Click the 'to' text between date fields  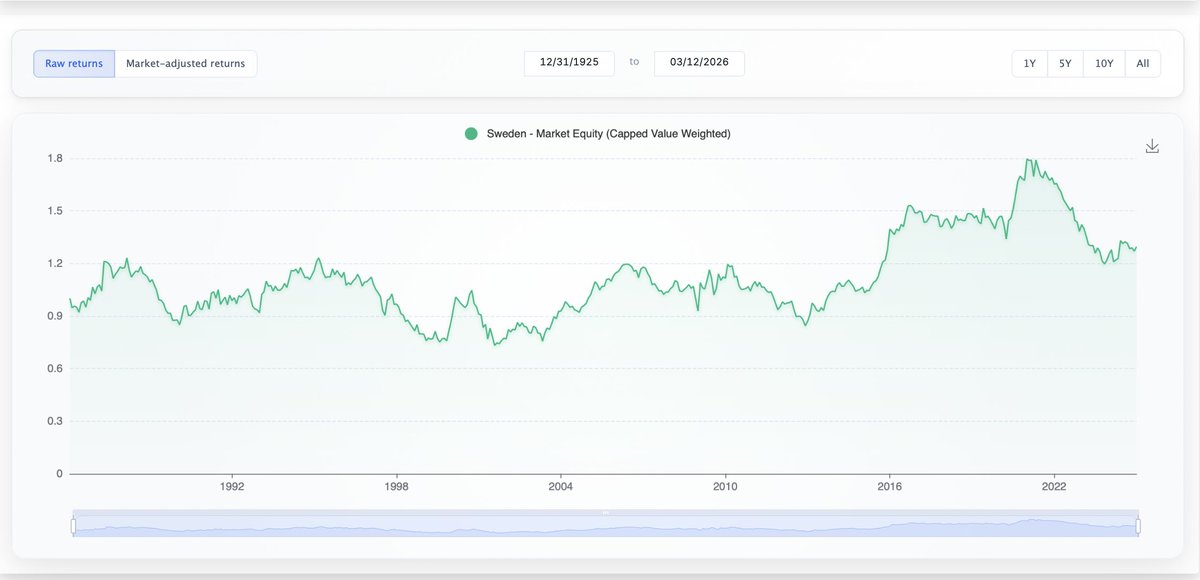point(634,62)
